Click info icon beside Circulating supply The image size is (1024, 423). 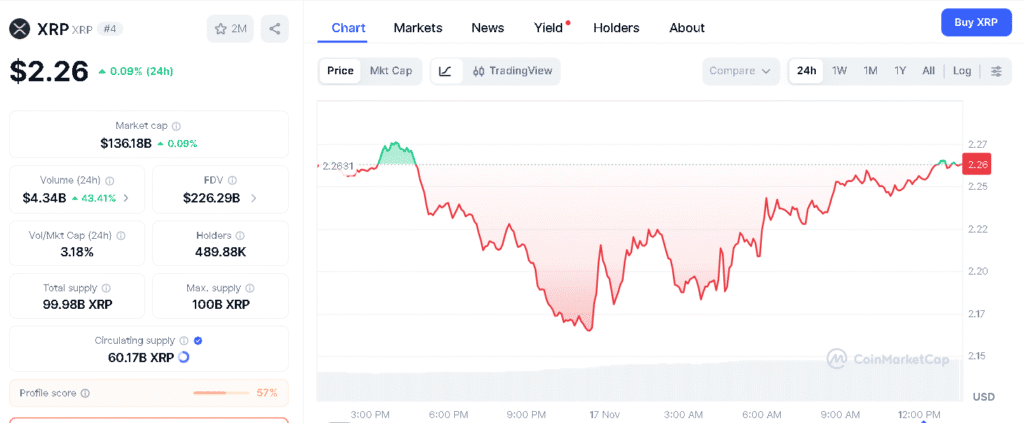pos(184,341)
